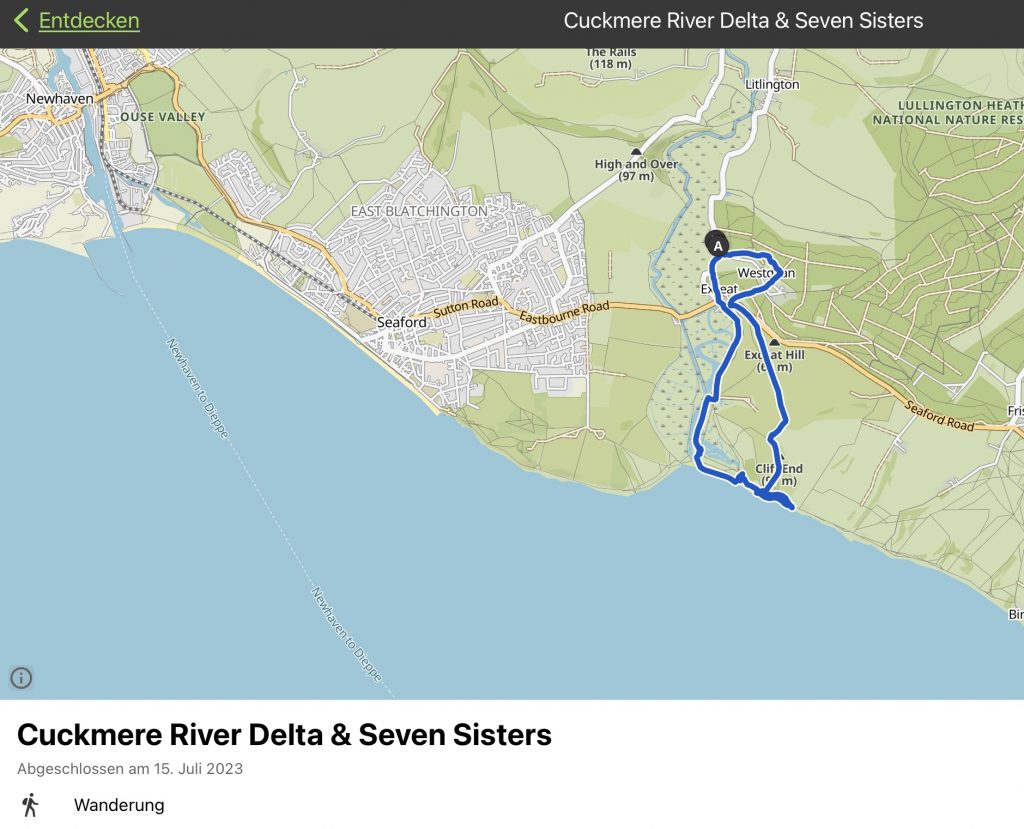Tap the header title in top bar

point(743,20)
